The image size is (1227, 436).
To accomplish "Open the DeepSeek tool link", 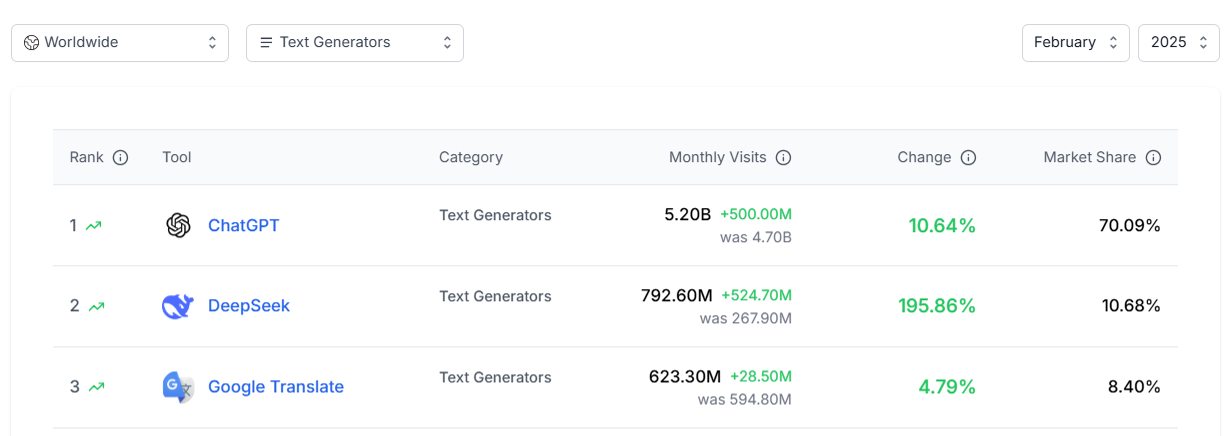I will pyautogui.click(x=249, y=306).
